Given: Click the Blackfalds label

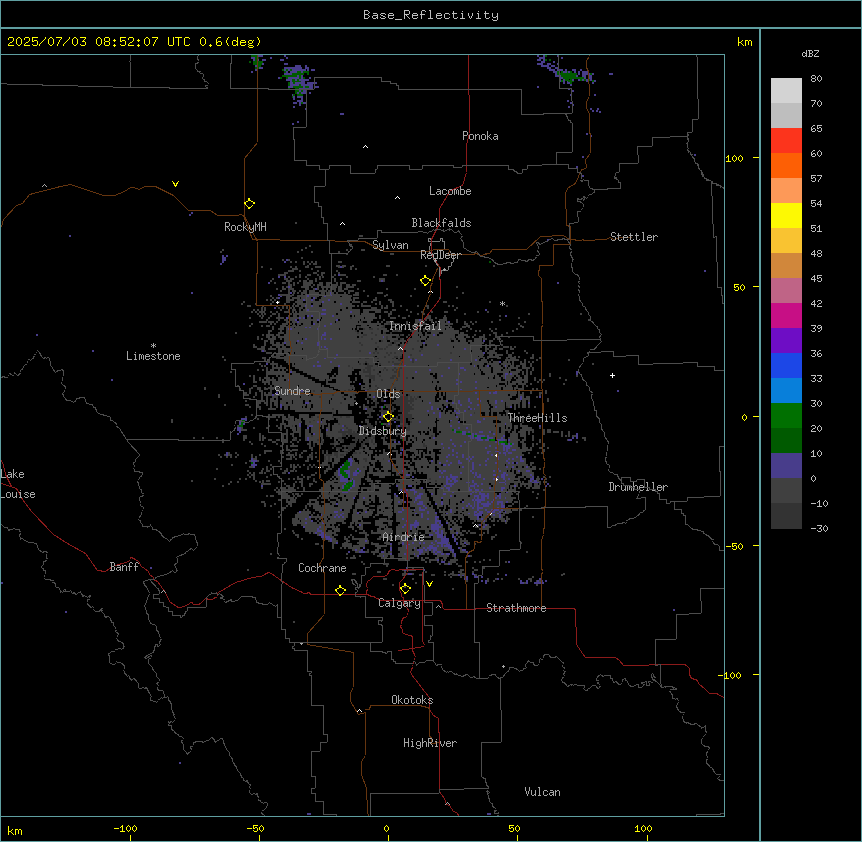Looking at the screenshot, I should click(x=441, y=223).
